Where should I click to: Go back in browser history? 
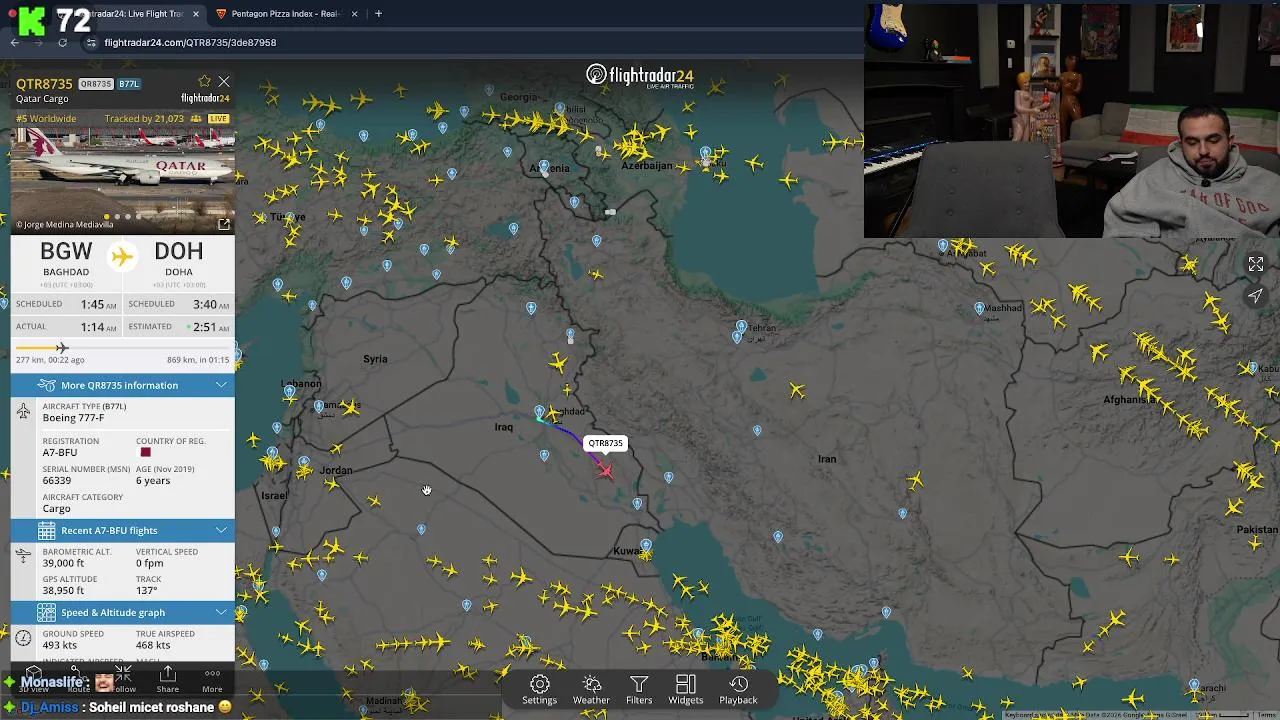[14, 42]
